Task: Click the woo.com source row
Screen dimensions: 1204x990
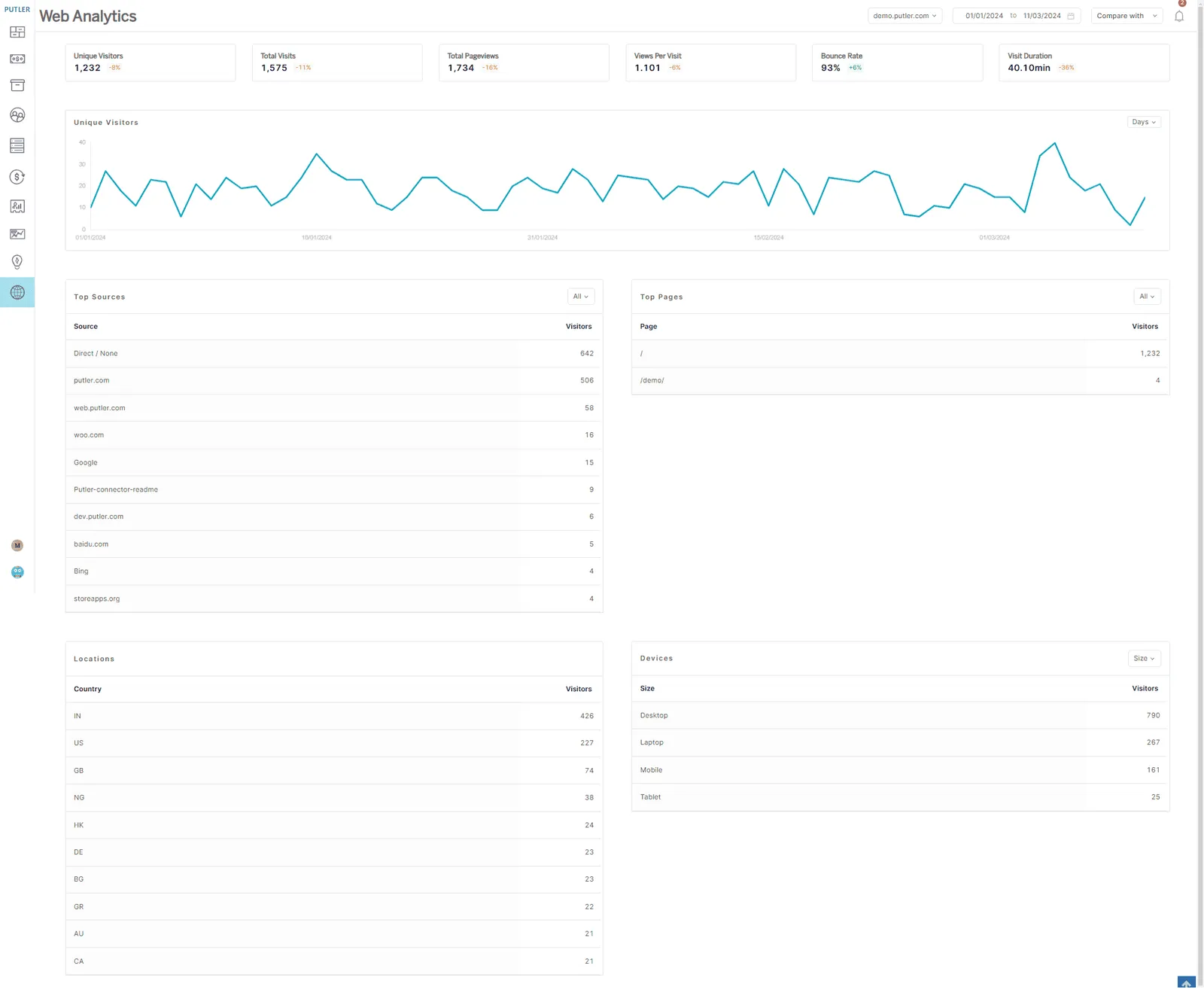Action: 334,435
